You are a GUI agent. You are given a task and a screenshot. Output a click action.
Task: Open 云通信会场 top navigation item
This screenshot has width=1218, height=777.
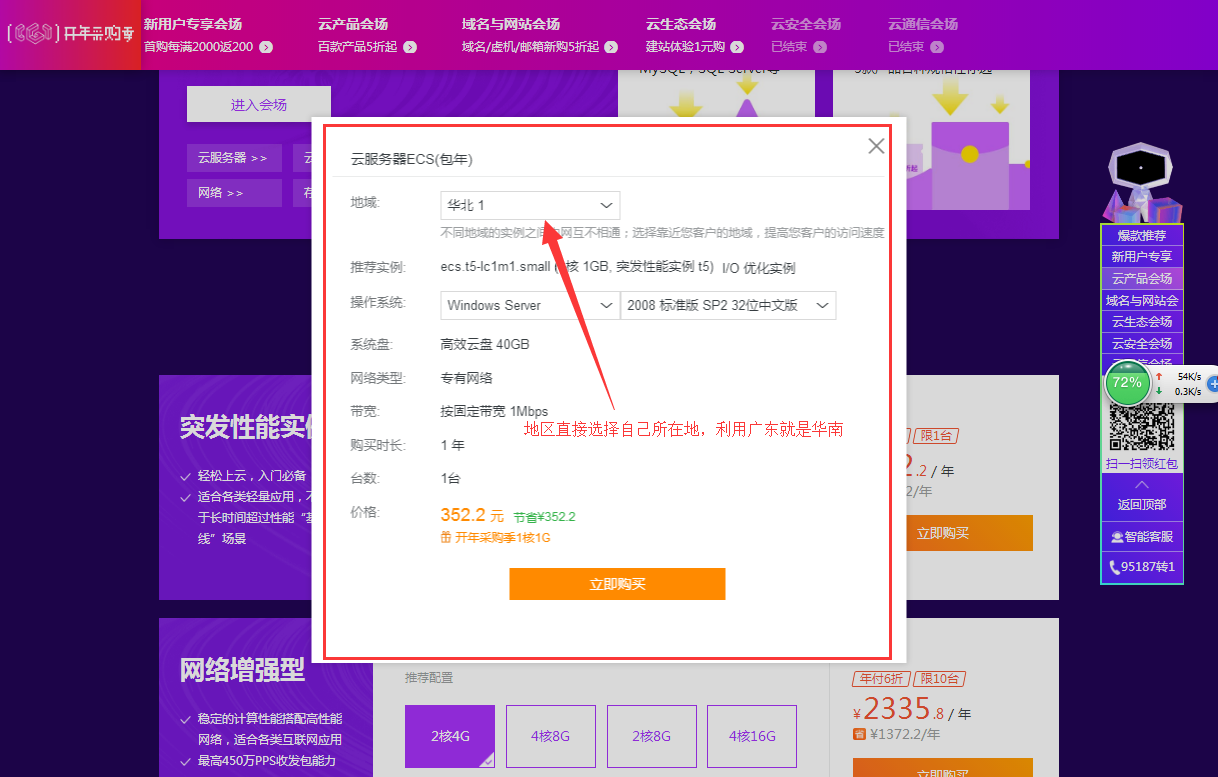pos(923,24)
